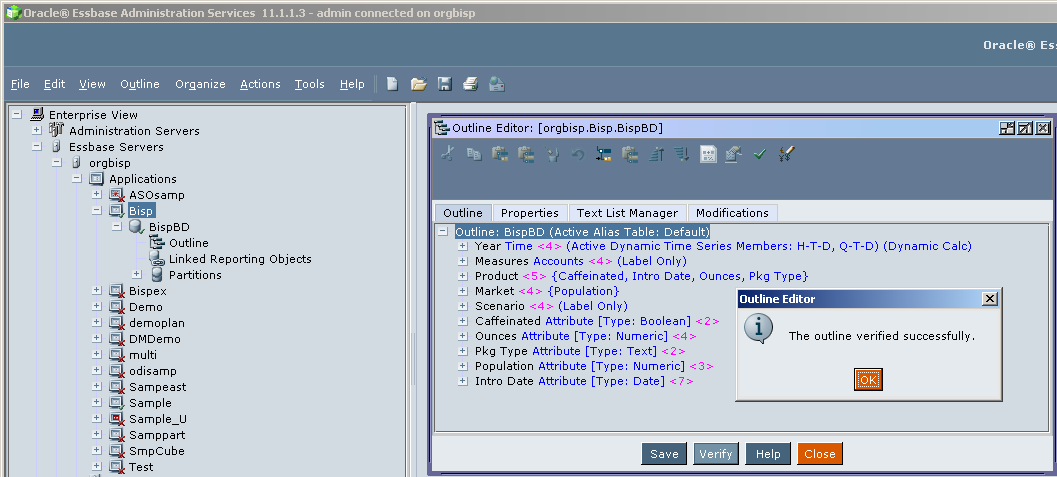Click the information icon in the dialog
The image size is (1057, 477).
(x=757, y=329)
